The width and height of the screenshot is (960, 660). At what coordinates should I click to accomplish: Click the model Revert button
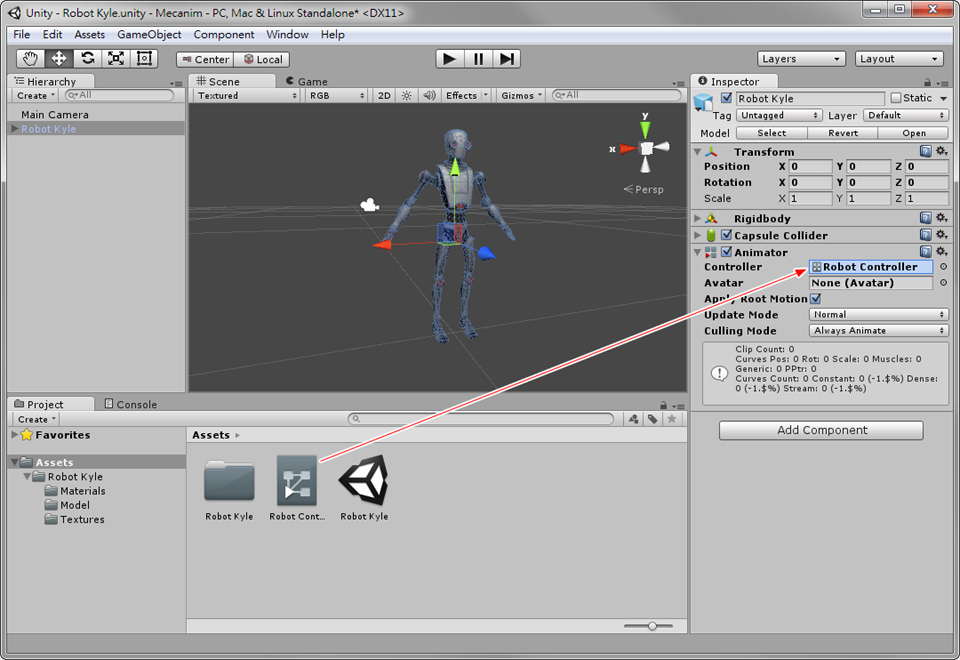842,133
